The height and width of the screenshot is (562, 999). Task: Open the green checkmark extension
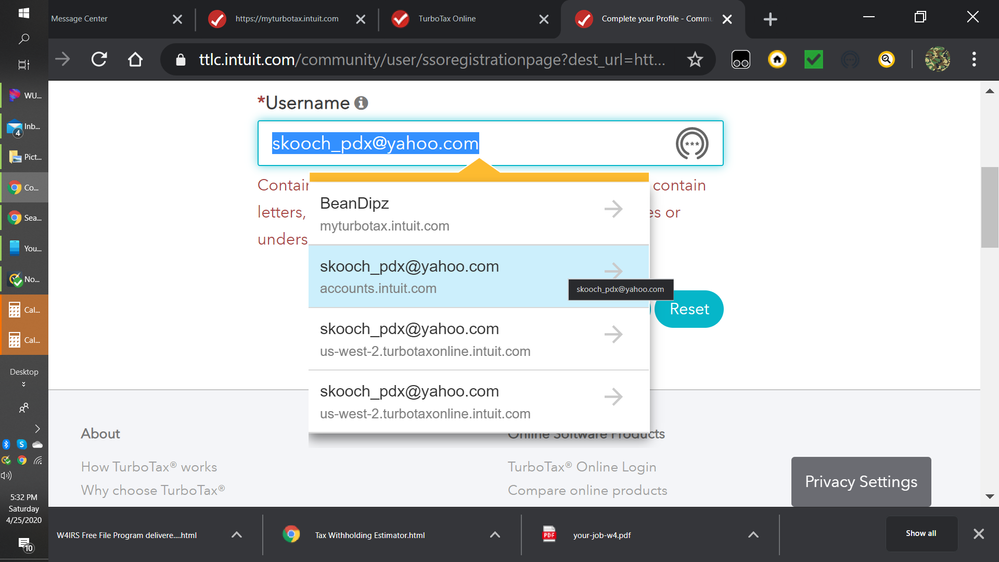814,59
